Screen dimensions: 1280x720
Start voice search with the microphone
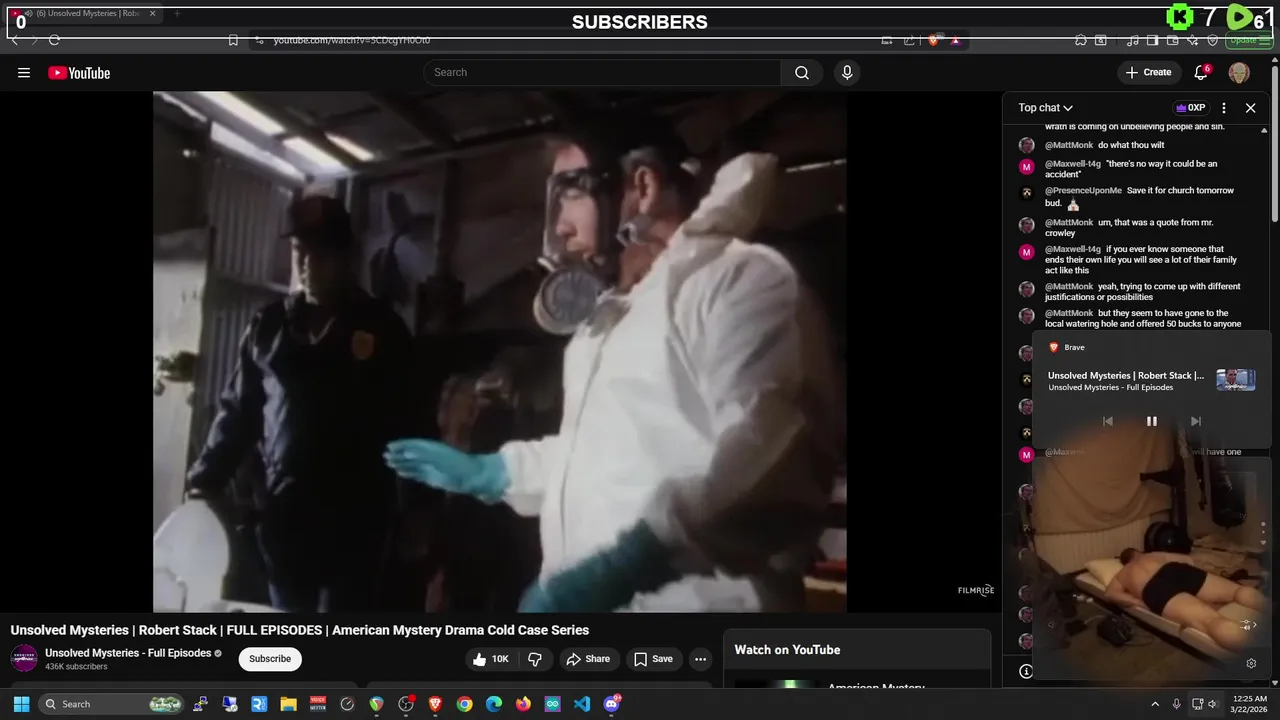point(847,72)
